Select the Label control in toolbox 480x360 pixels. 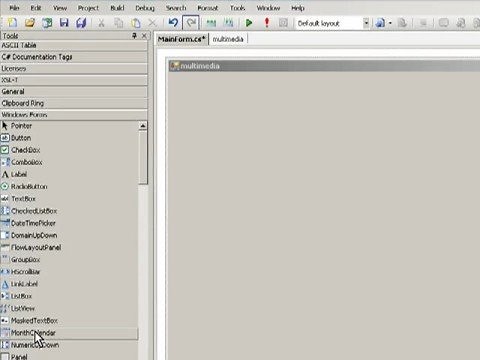pos(69,174)
